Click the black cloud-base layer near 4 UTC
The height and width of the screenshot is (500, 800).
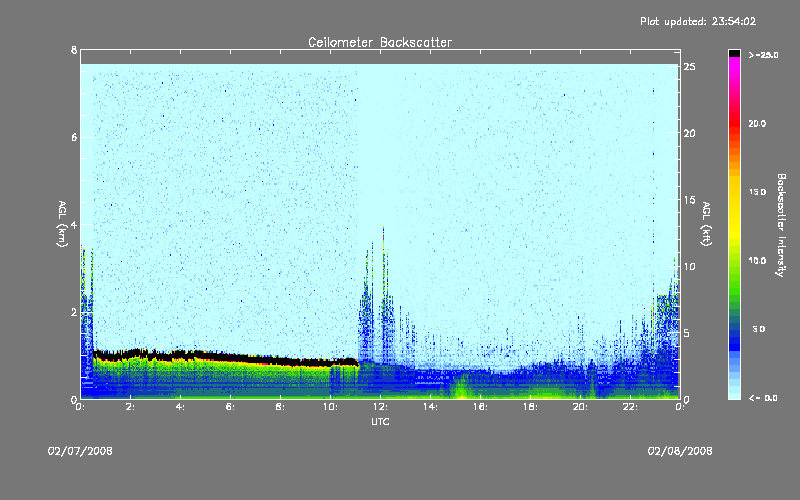tap(181, 354)
